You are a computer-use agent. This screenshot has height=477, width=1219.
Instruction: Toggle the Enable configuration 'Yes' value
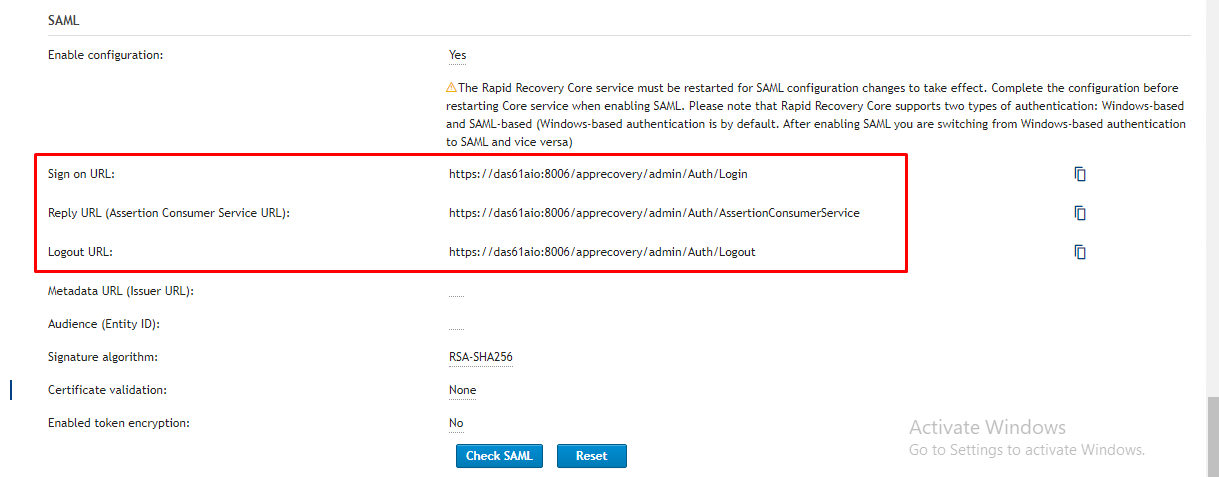(x=457, y=55)
